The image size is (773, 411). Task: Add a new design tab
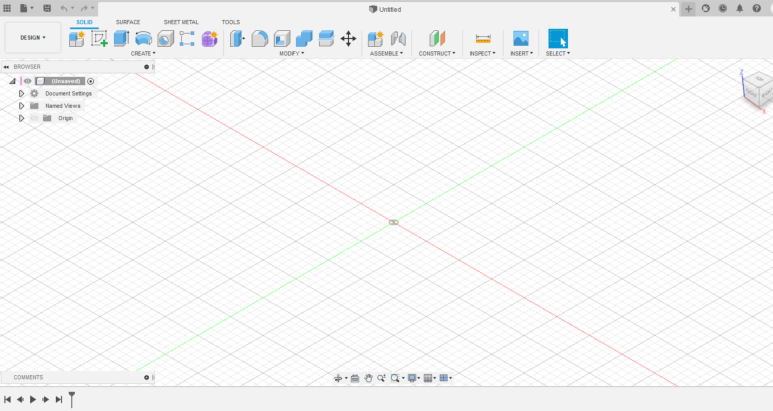pyautogui.click(x=688, y=9)
